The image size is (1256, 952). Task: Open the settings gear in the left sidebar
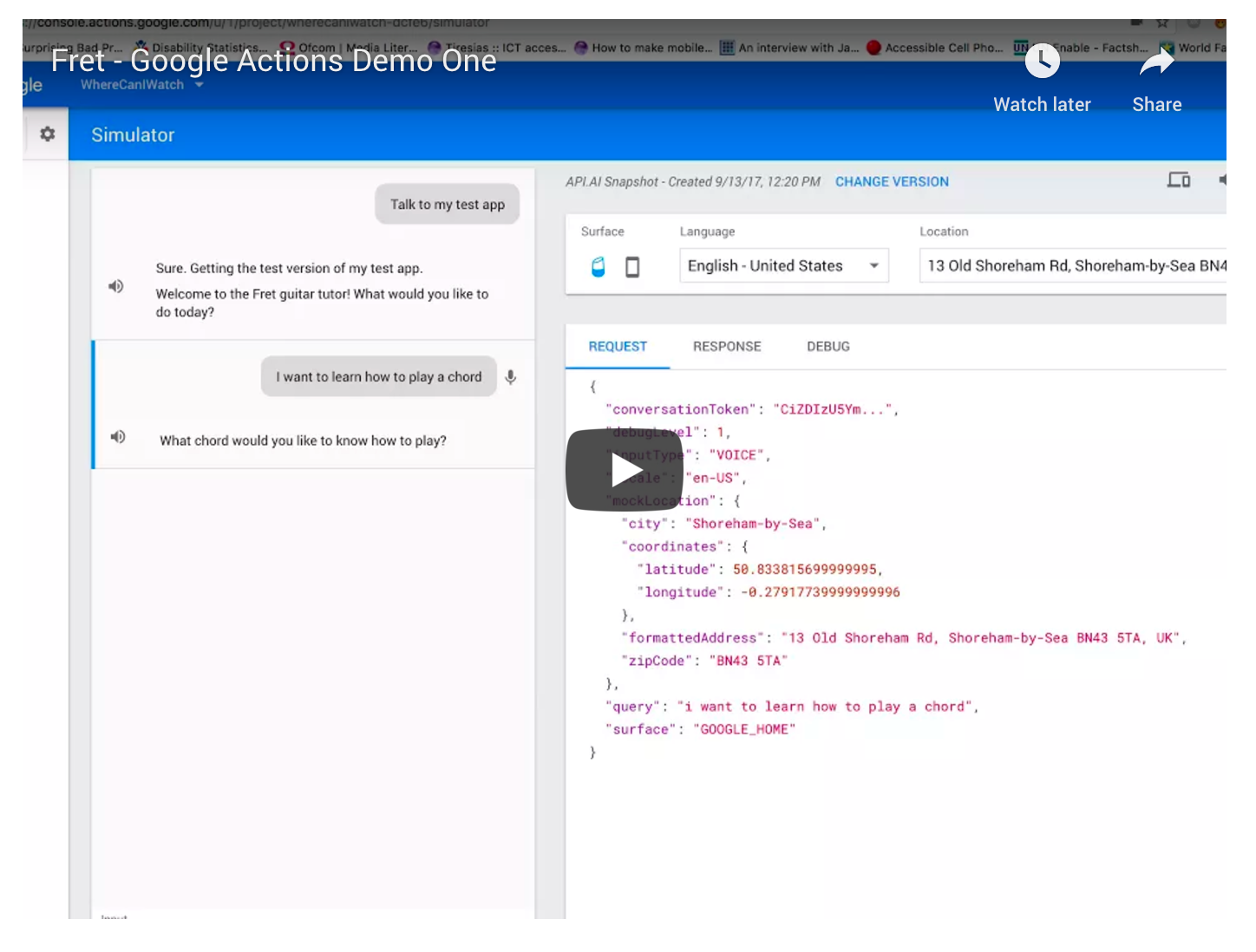(47, 134)
